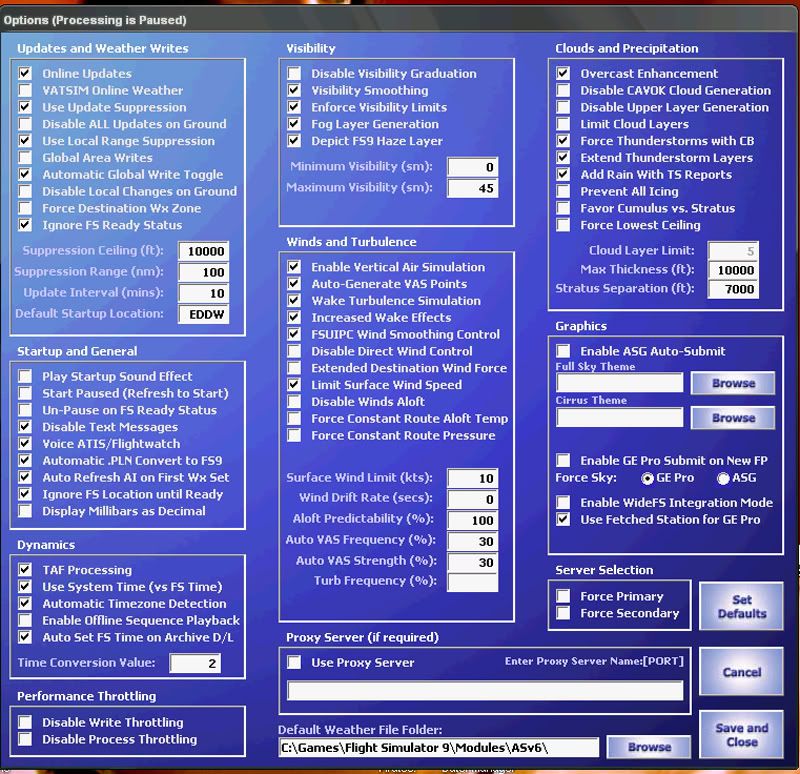Image resolution: width=800 pixels, height=774 pixels.
Task: Browse for Default Weather File Folder
Action: click(x=649, y=747)
